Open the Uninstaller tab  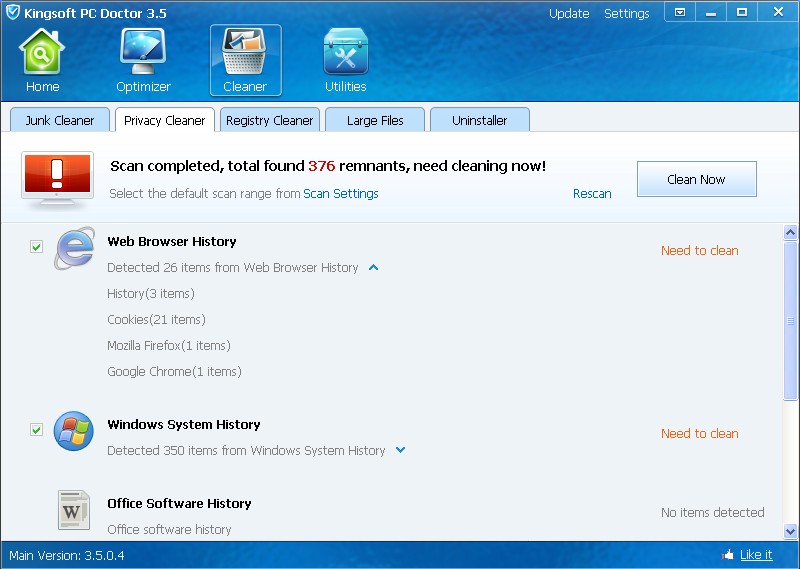pyautogui.click(x=480, y=120)
